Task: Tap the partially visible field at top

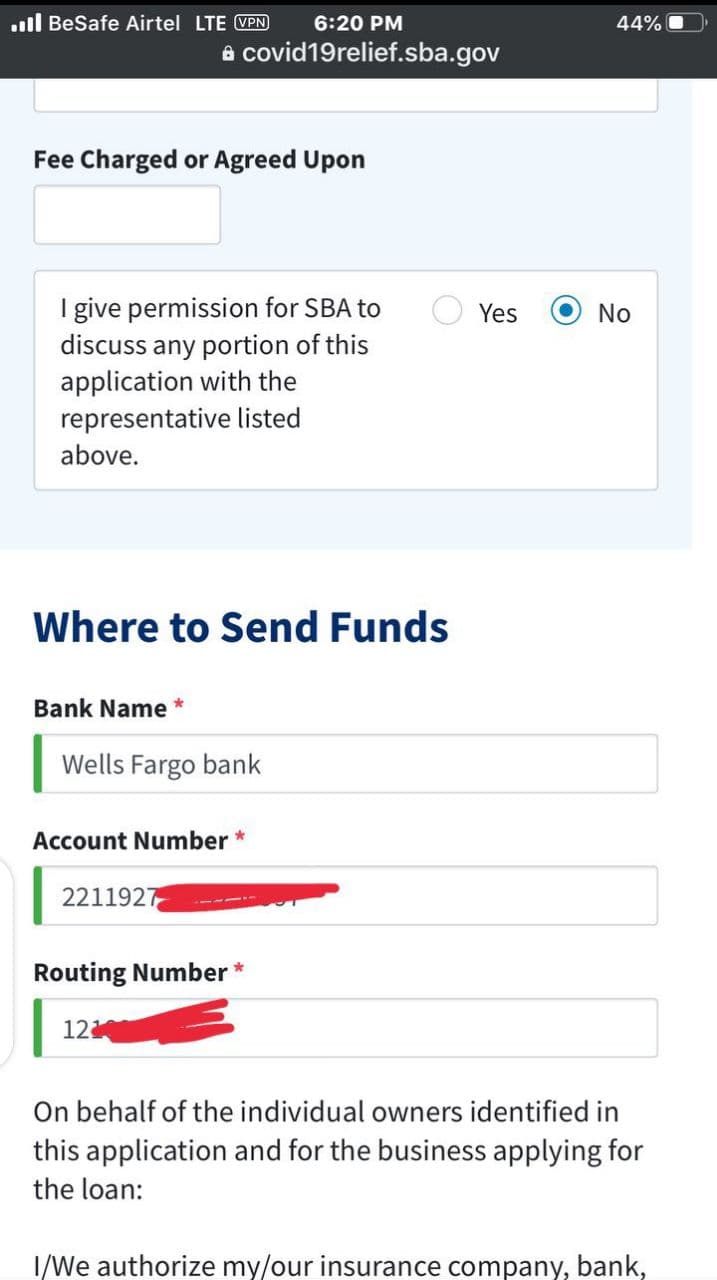Action: pos(346,97)
